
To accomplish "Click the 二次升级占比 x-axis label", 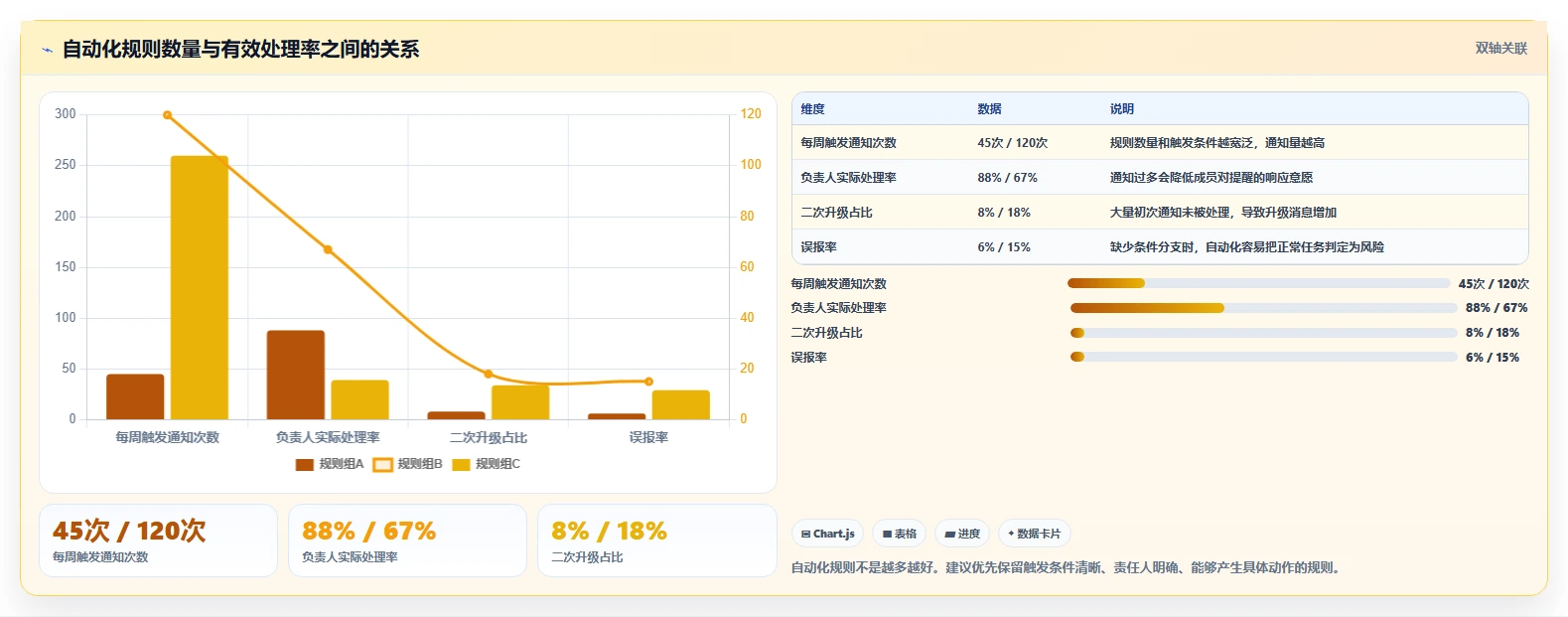I will 489,437.
